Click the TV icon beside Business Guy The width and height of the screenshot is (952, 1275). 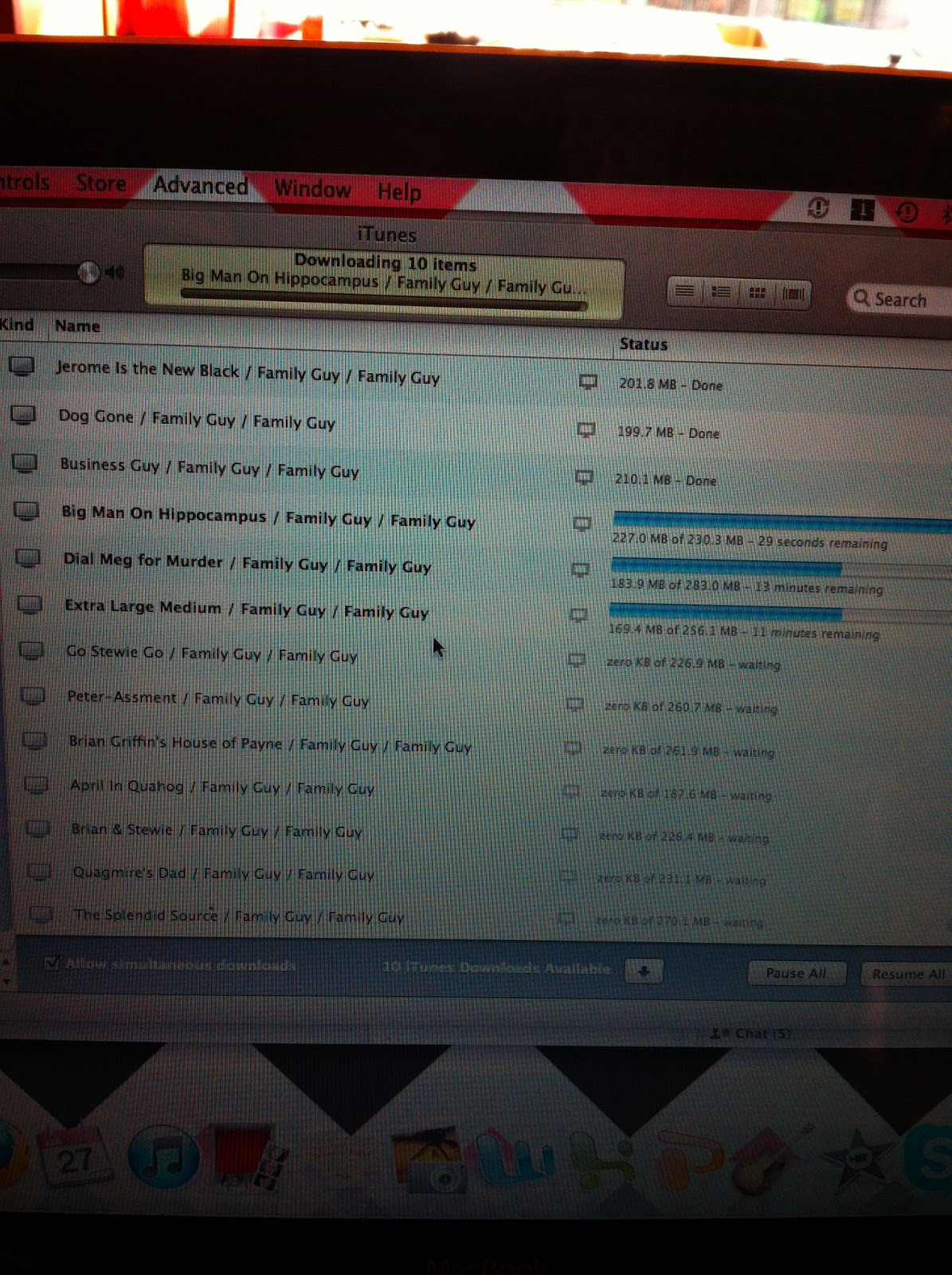coord(25,464)
